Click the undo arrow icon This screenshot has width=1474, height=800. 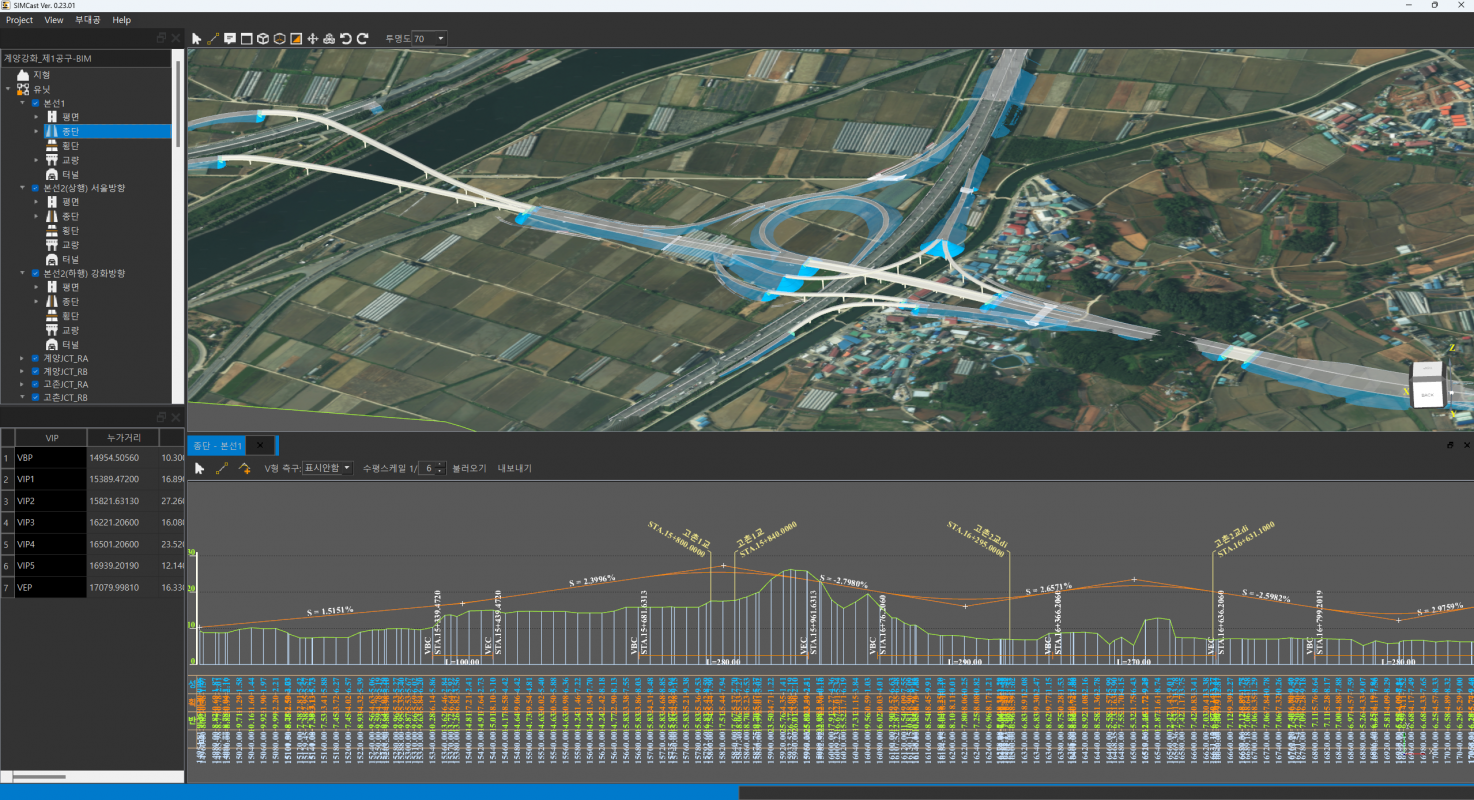pos(345,39)
